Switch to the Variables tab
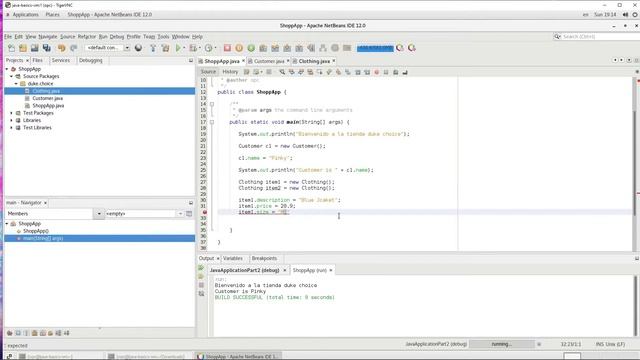The width and height of the screenshot is (640, 360). 233,258
